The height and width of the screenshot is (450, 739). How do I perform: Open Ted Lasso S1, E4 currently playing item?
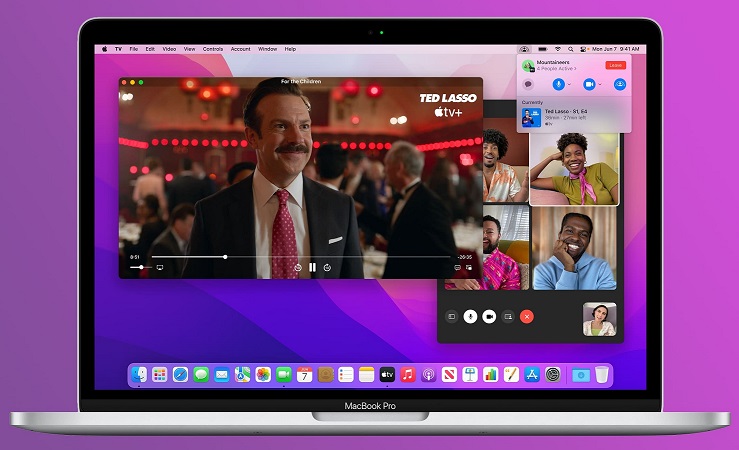[x=574, y=117]
